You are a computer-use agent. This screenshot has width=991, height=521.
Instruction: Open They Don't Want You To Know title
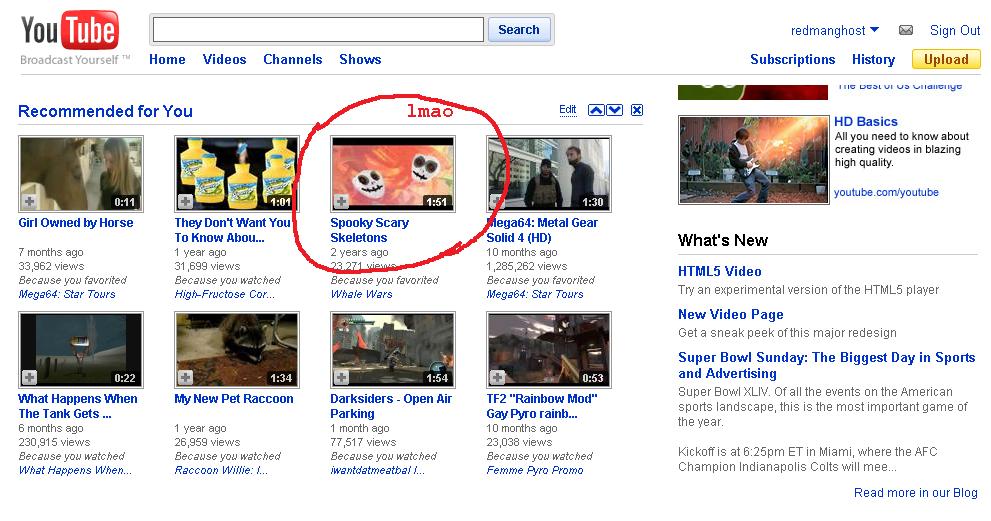coord(232,230)
